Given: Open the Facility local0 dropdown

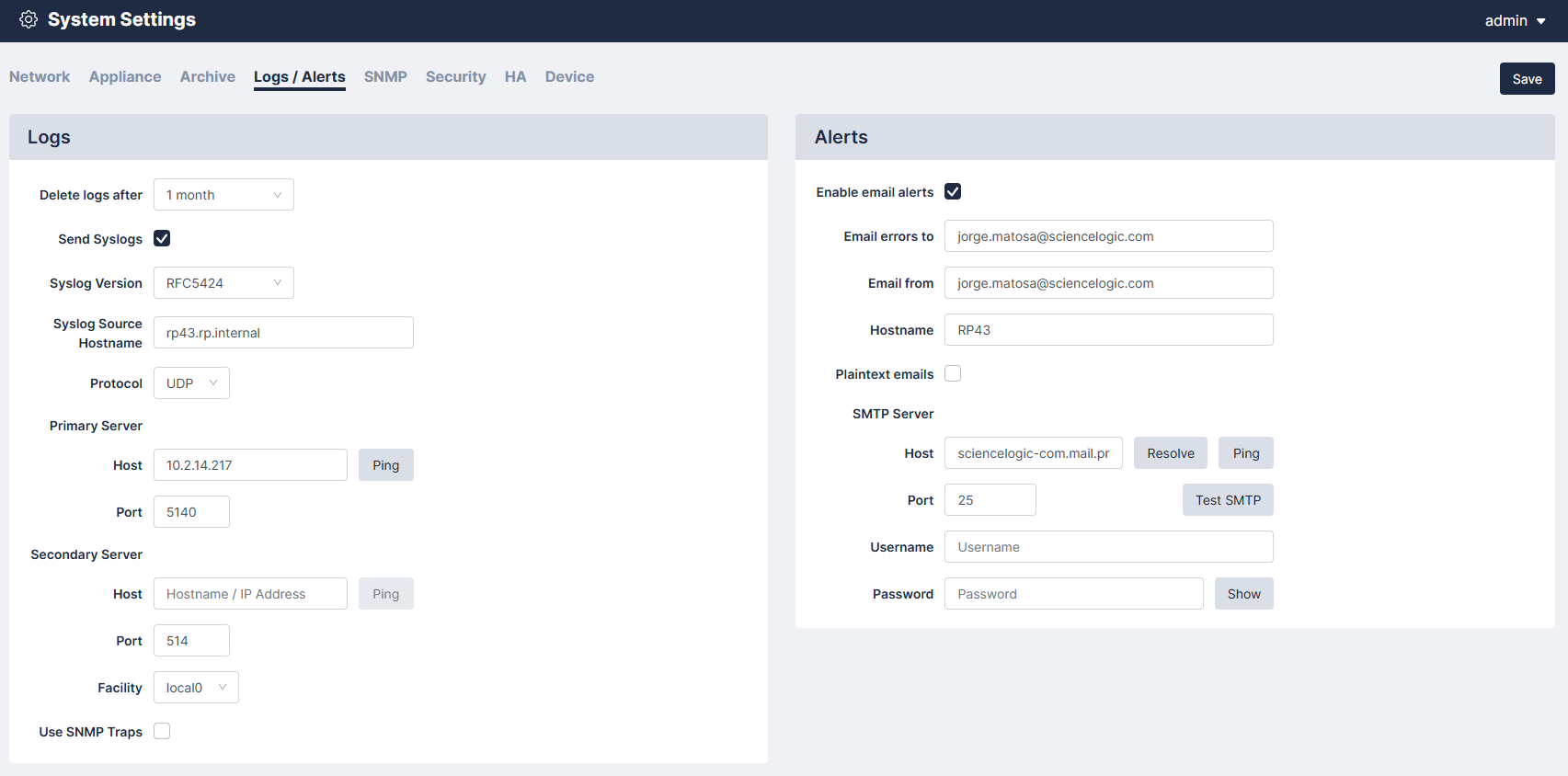Looking at the screenshot, I should (x=196, y=688).
